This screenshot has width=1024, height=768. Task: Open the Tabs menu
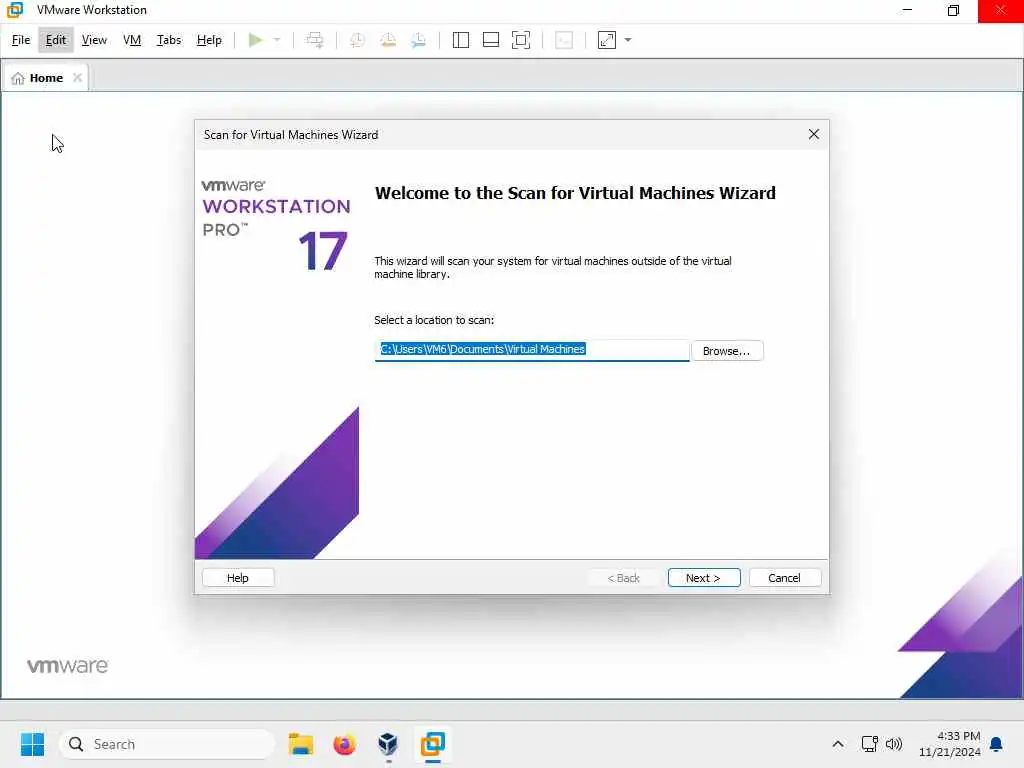(168, 40)
